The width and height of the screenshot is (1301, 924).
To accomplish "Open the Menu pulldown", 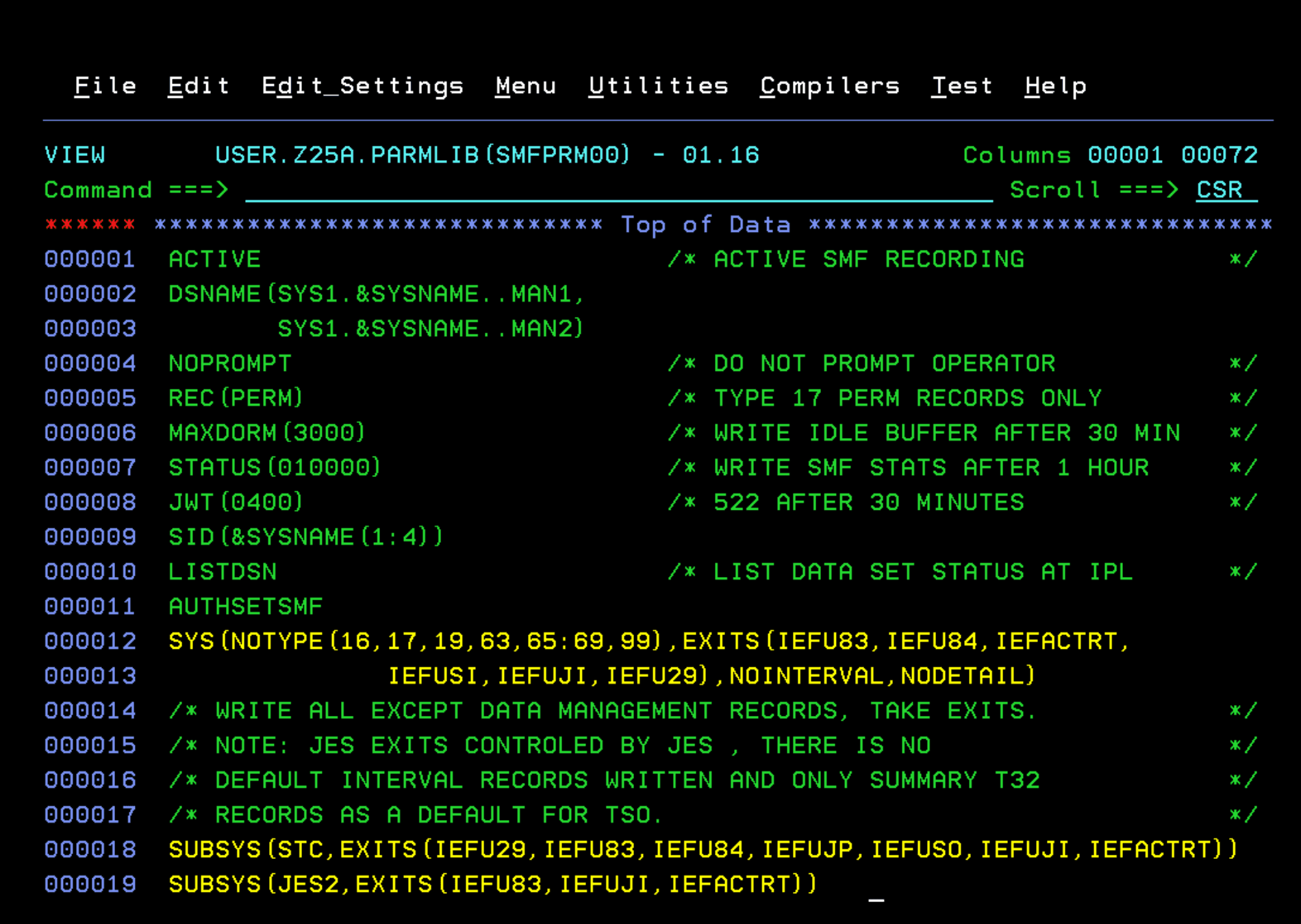I will (x=526, y=85).
